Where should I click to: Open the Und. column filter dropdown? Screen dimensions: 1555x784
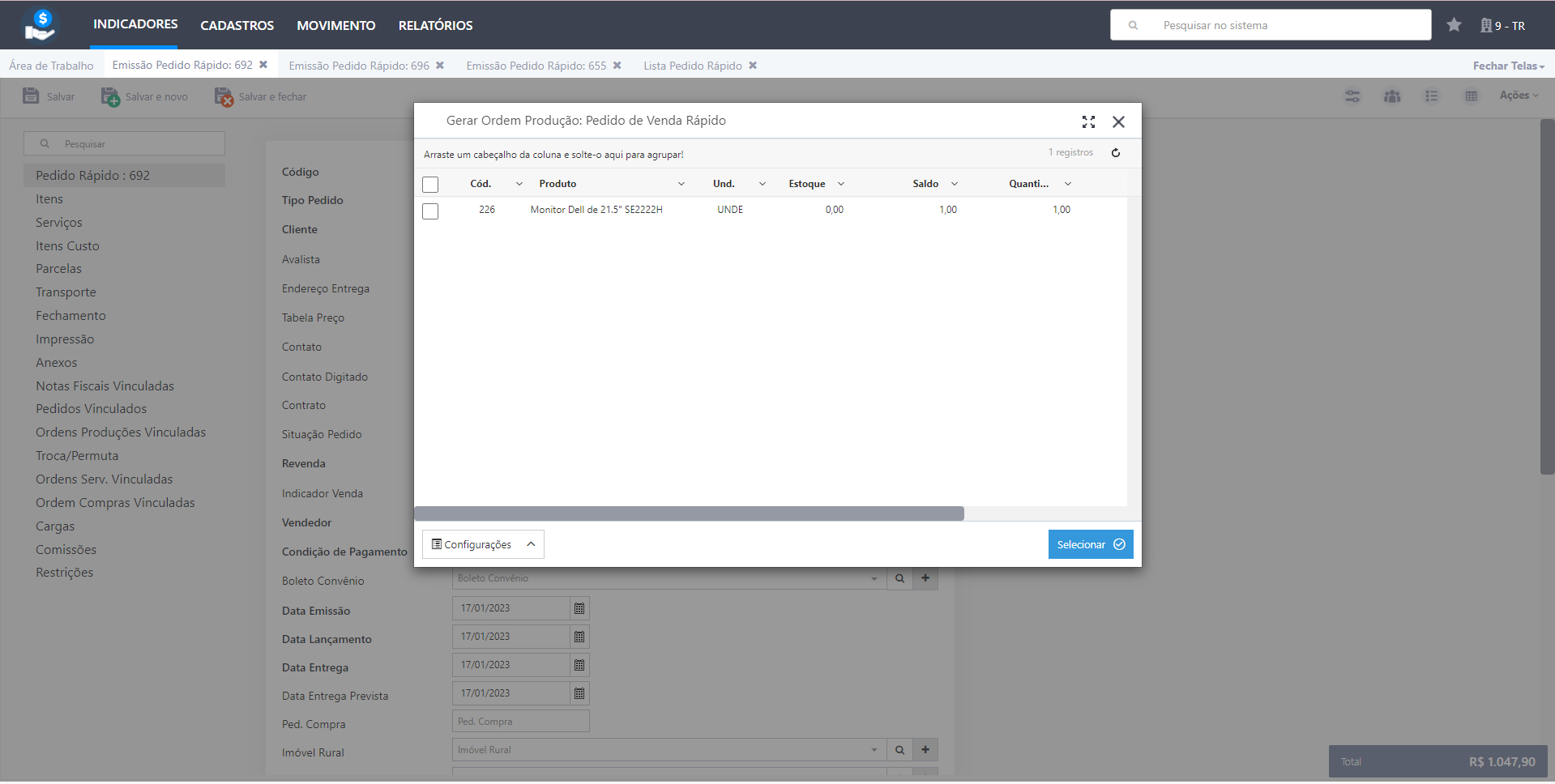tap(763, 184)
